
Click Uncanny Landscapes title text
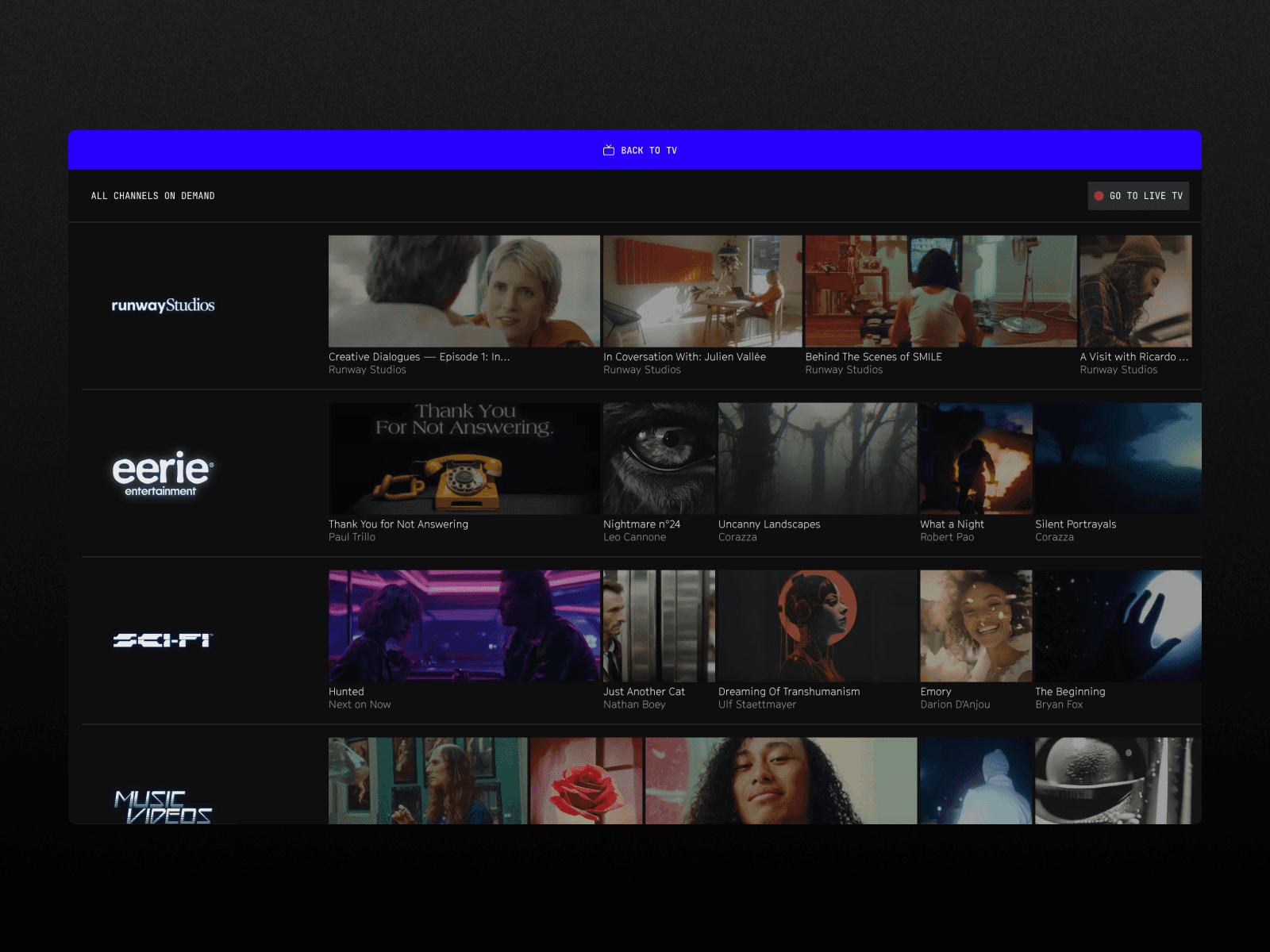pos(769,524)
